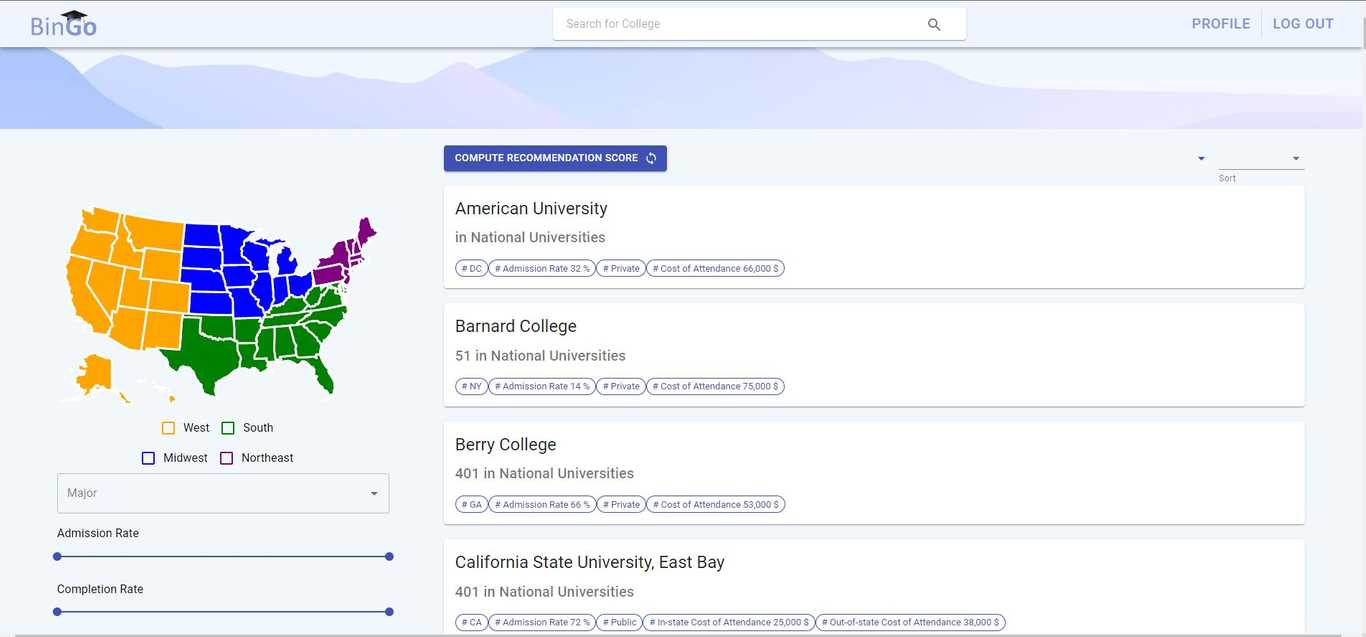
Task: Toggle the West region checkbox
Action: coord(168,428)
